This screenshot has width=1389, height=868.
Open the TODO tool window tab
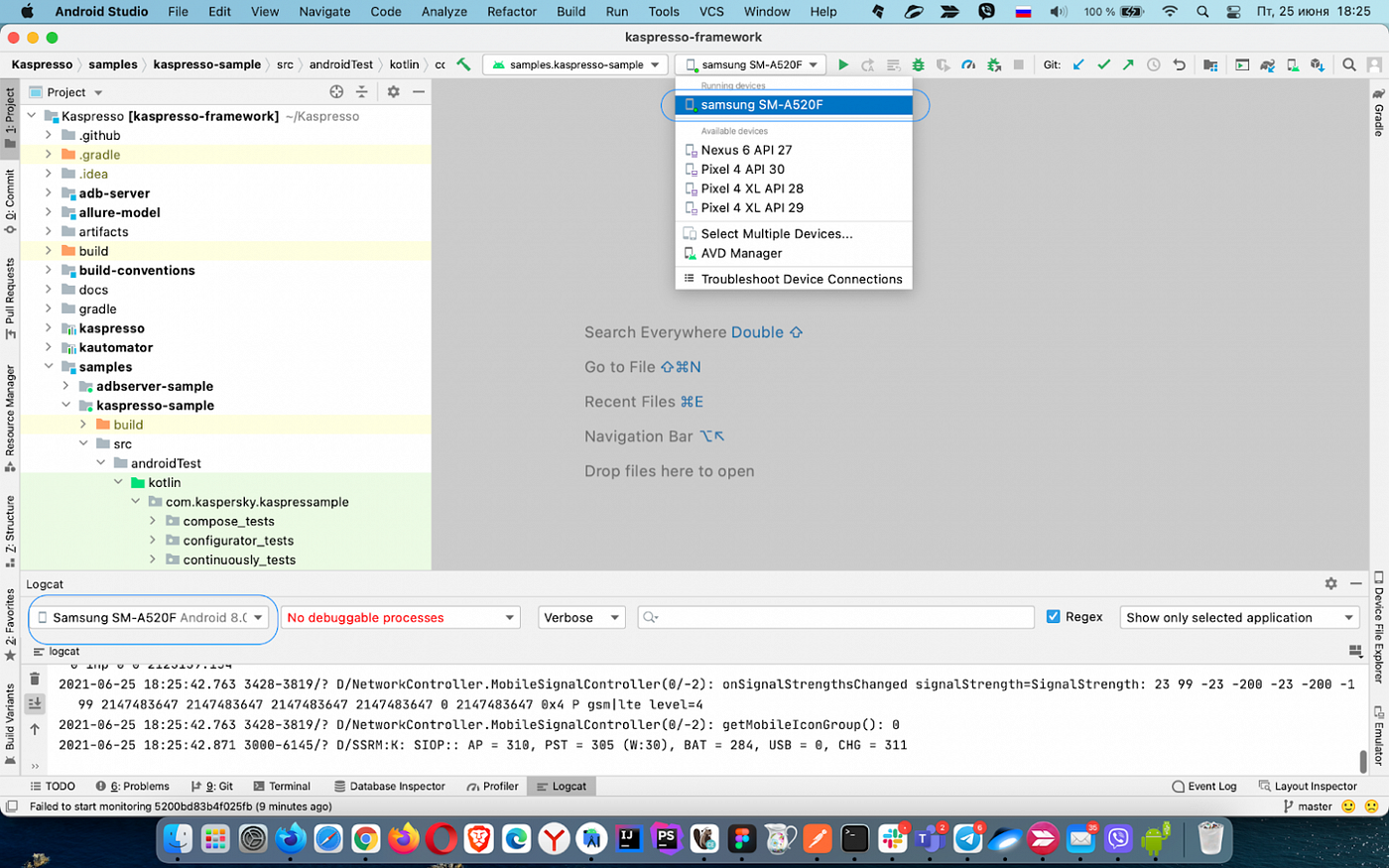coord(53,786)
